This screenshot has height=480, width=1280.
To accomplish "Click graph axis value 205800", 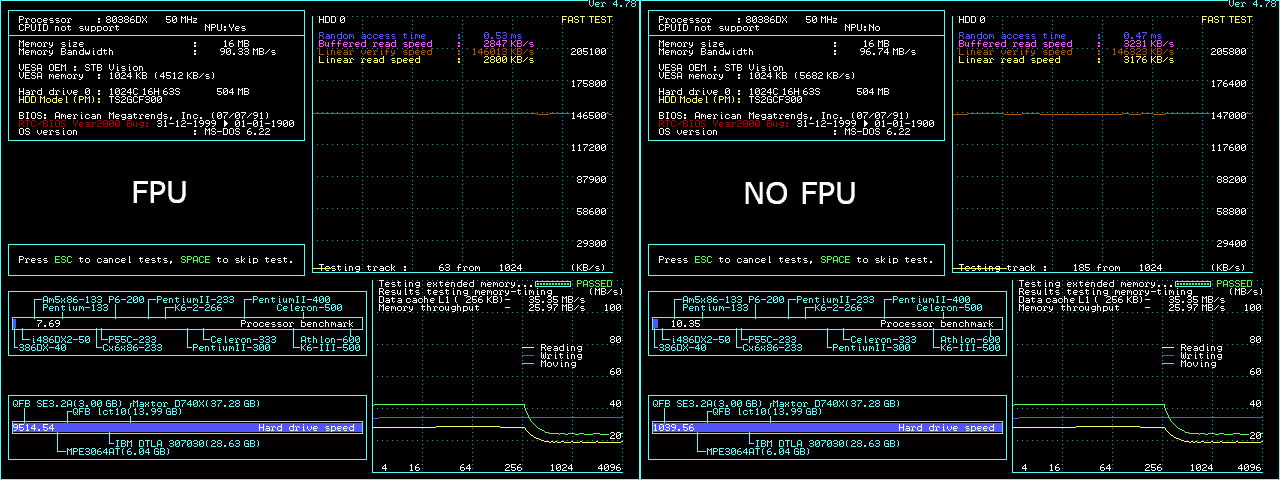I will [x=1226, y=52].
